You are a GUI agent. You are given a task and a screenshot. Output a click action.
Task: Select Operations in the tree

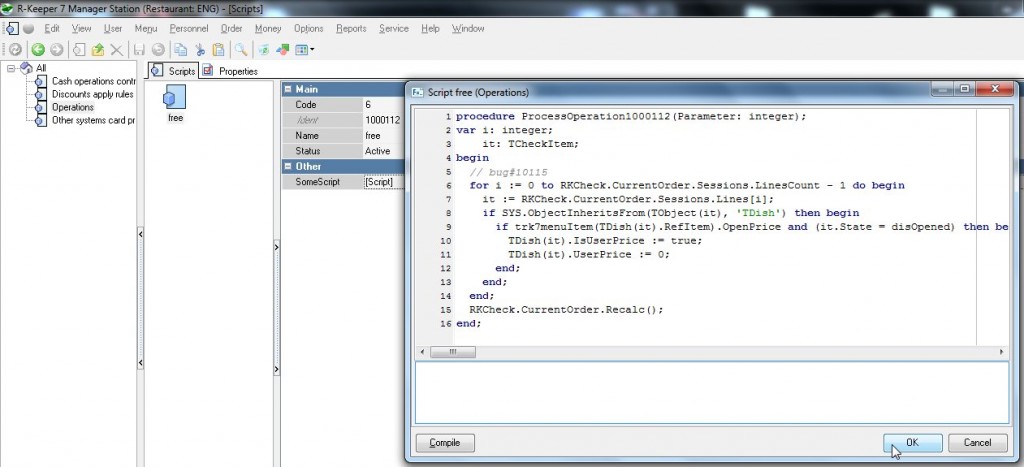[x=73, y=107]
